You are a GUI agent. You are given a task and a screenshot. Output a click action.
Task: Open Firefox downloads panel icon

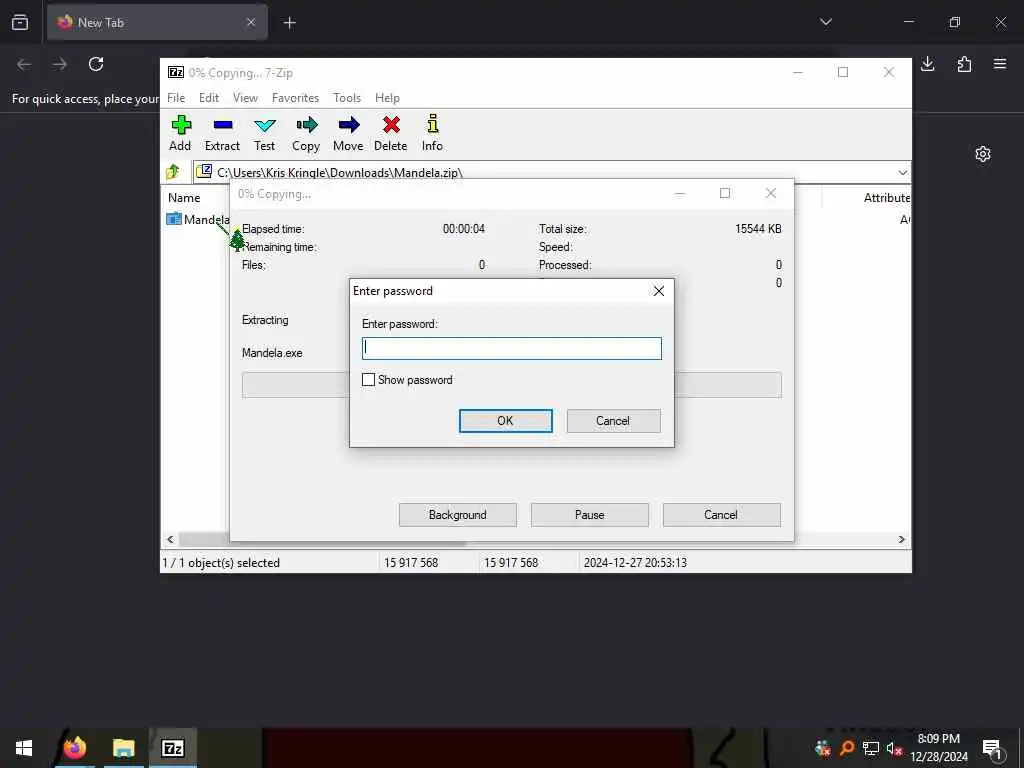click(x=927, y=64)
